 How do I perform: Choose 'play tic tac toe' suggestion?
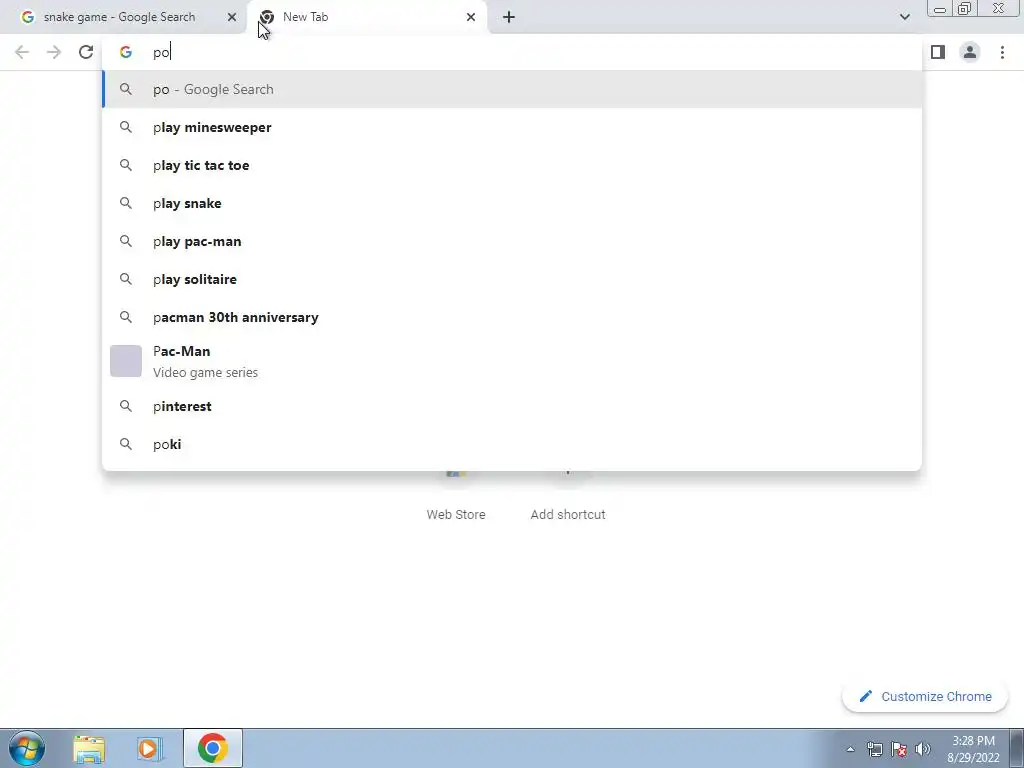[x=512, y=165]
